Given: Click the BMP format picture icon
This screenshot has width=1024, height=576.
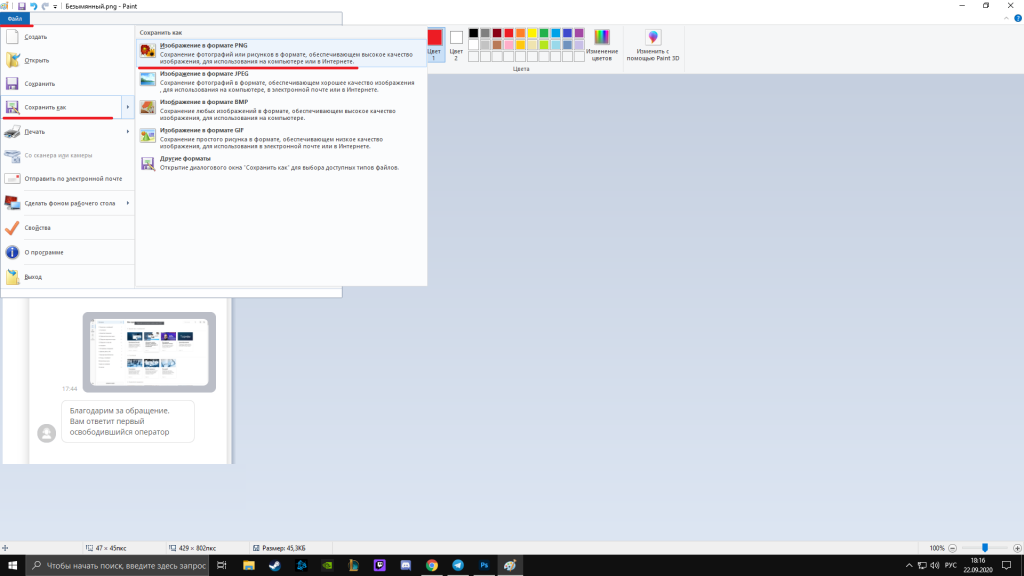Looking at the screenshot, I should pyautogui.click(x=148, y=107).
